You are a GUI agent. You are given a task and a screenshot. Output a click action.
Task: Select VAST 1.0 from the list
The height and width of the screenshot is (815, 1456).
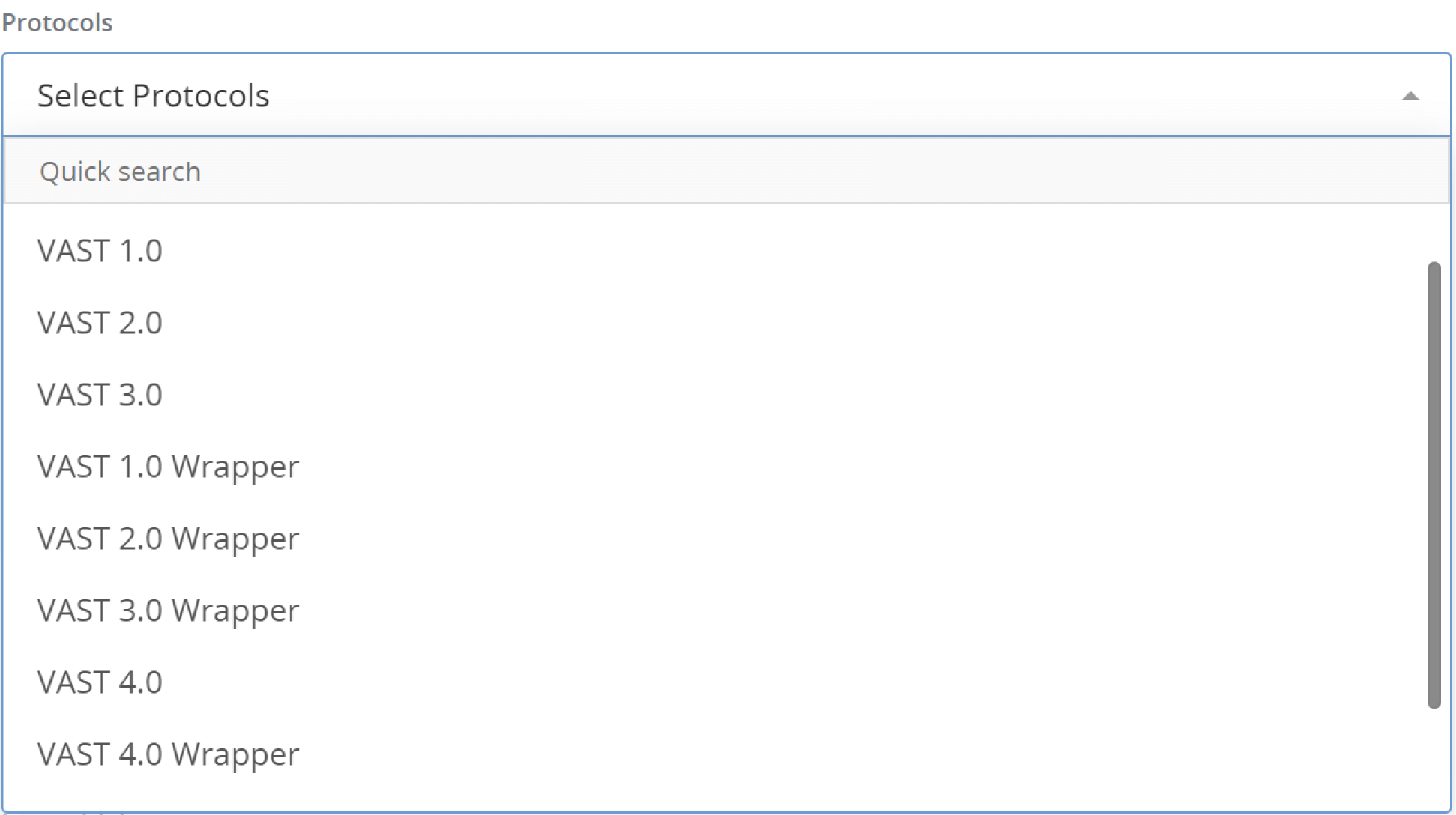pyautogui.click(x=100, y=251)
